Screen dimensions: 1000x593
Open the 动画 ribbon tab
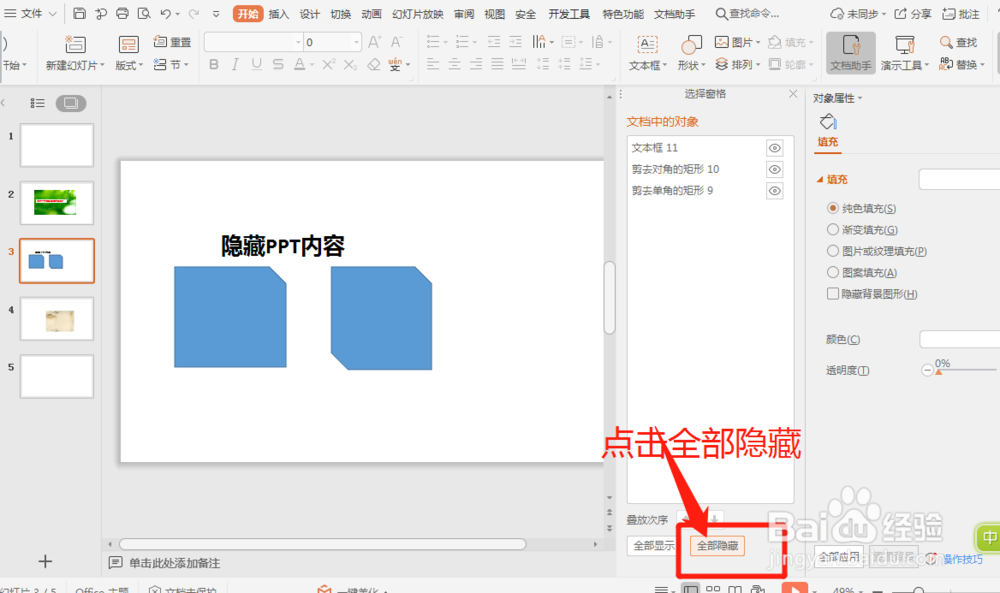pos(371,13)
